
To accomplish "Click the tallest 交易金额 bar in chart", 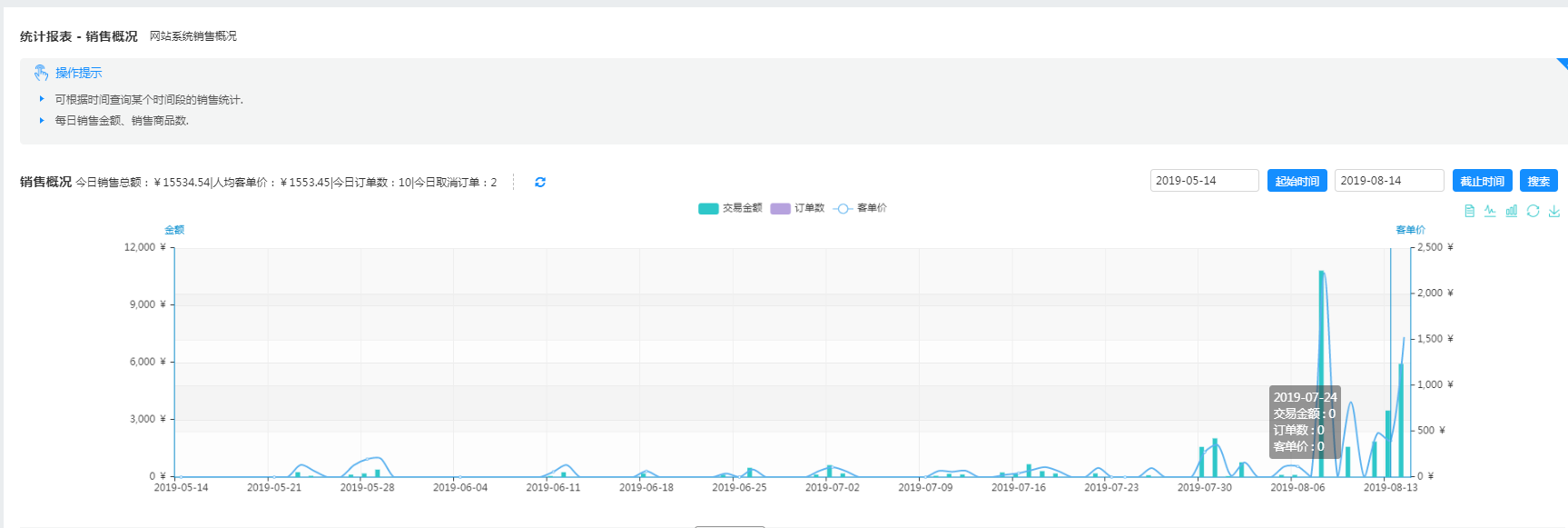I will pyautogui.click(x=1321, y=373).
